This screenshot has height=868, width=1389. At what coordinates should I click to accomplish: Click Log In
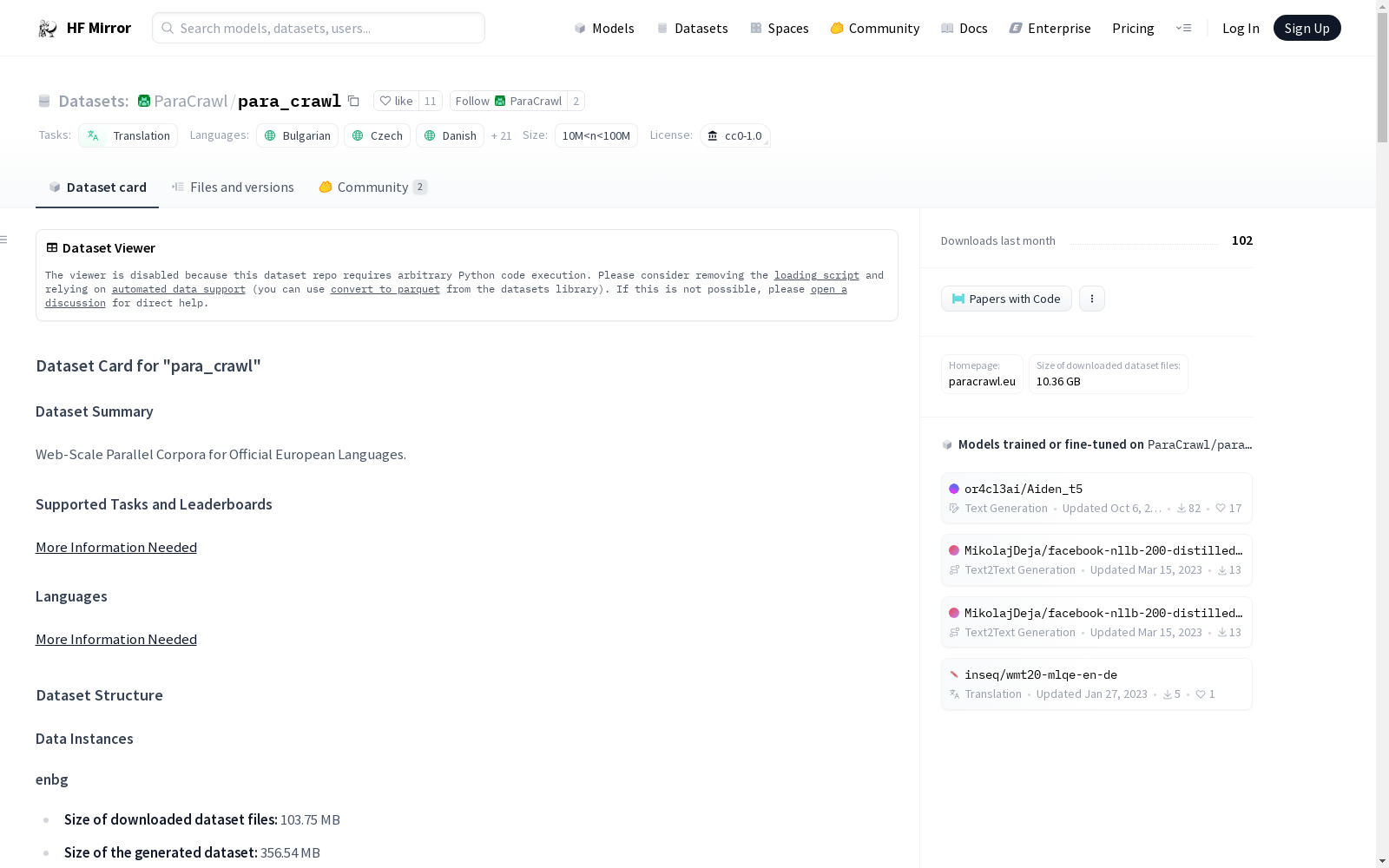[1241, 28]
